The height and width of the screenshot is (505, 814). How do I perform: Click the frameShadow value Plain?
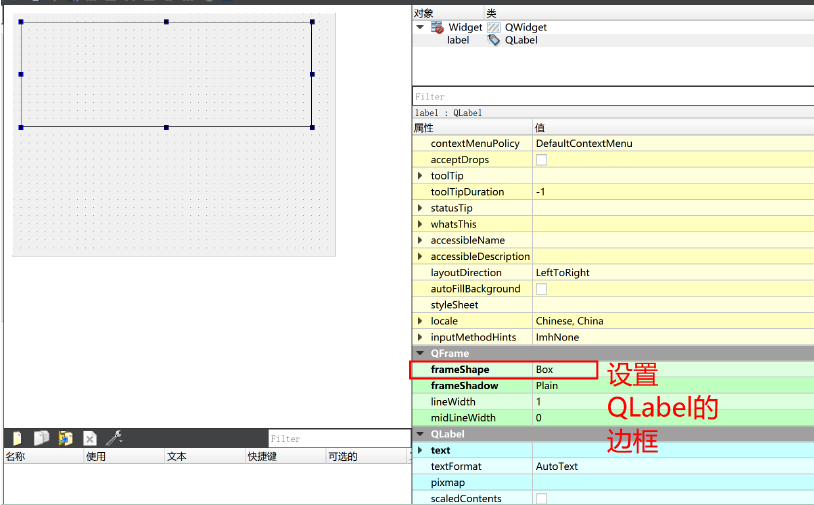(547, 386)
